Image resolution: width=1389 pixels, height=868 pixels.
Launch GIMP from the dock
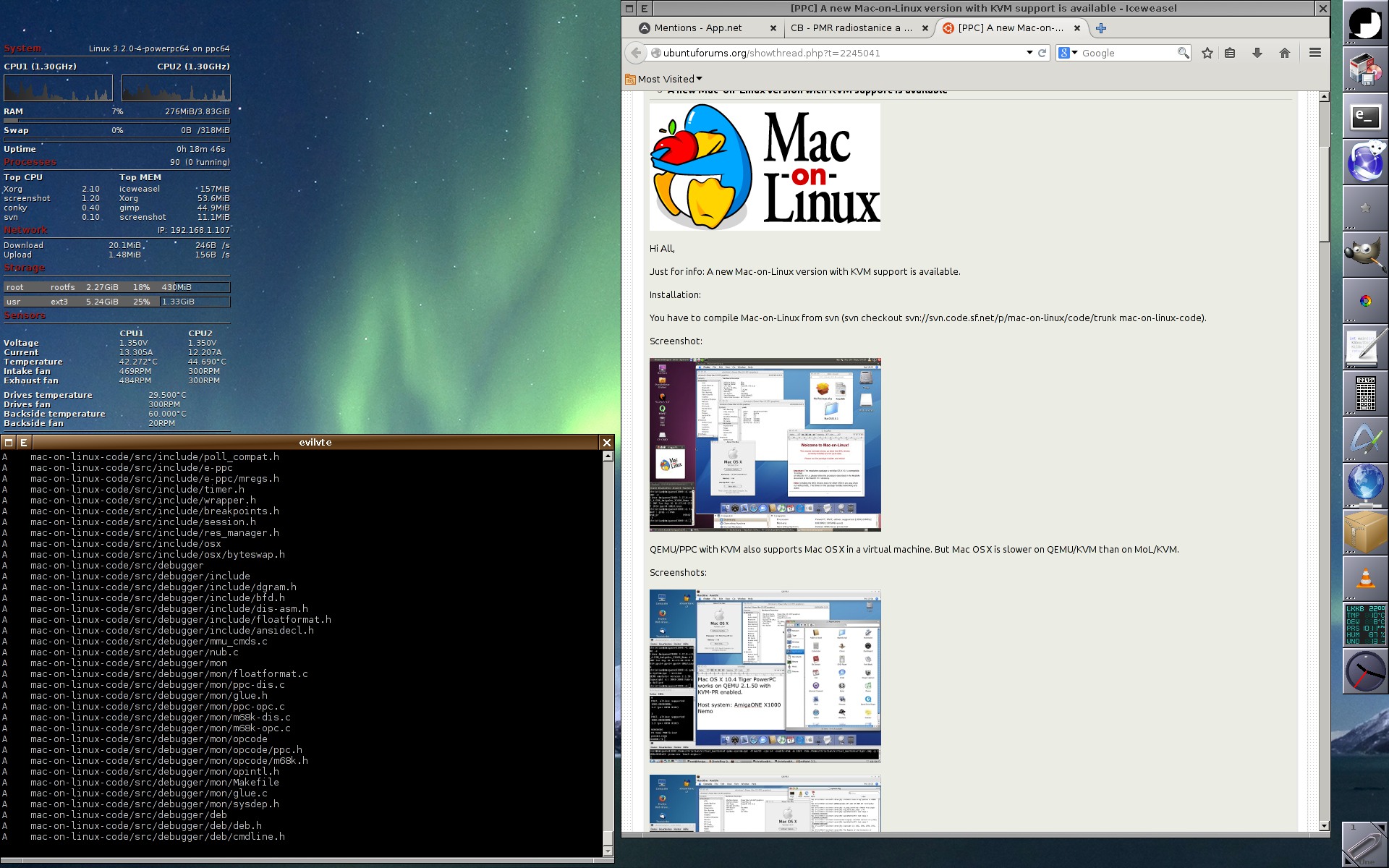point(1364,254)
